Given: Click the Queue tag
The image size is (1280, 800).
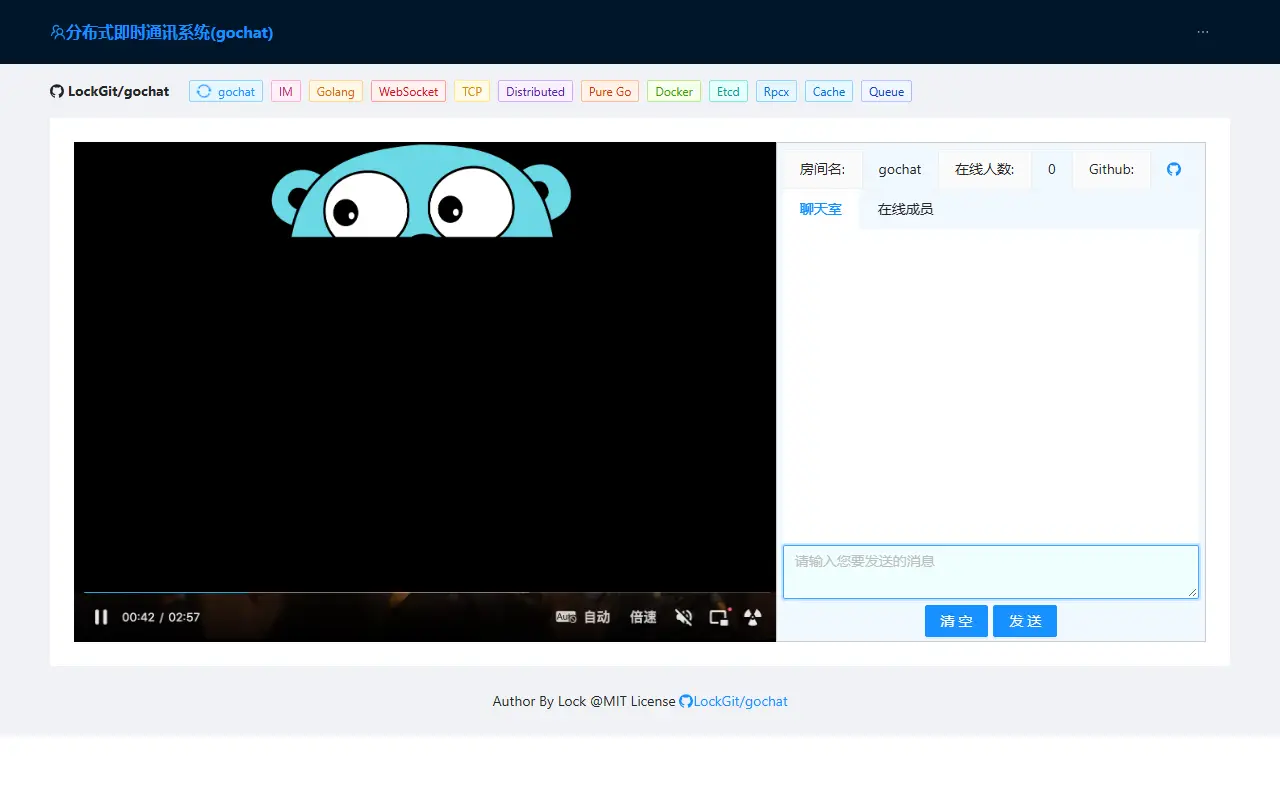Looking at the screenshot, I should coord(886,91).
